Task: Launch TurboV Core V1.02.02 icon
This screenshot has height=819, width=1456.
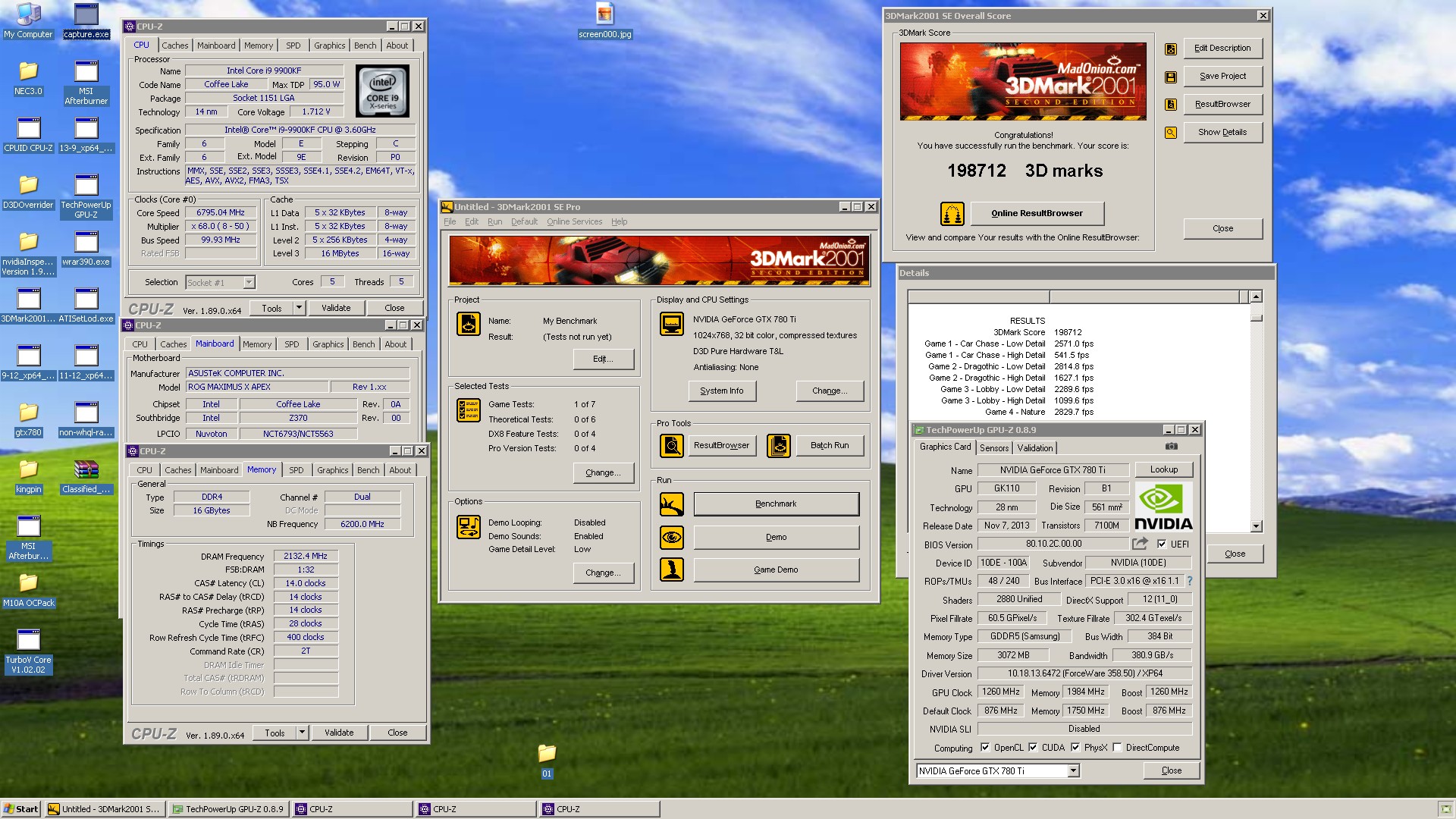Action: 28,651
